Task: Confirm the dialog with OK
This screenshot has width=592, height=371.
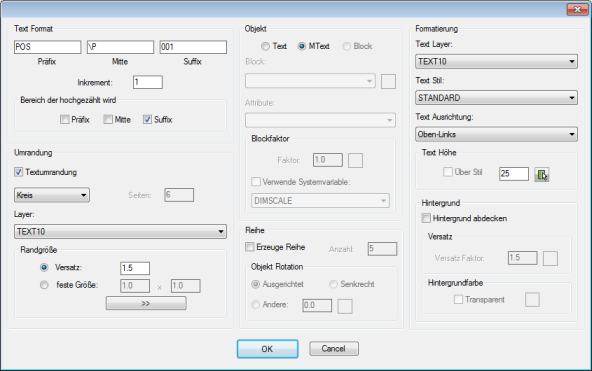Action: click(x=267, y=349)
